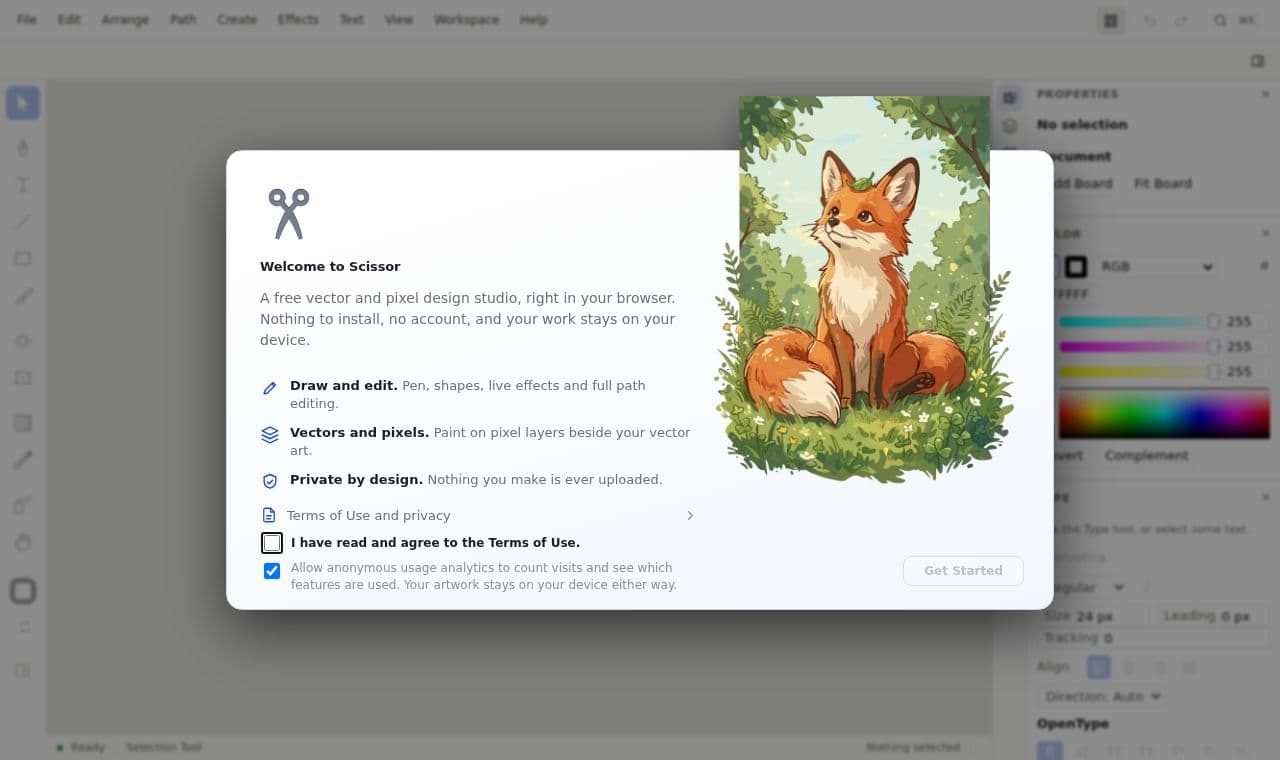The height and width of the screenshot is (760, 1280).
Task: Click the grid icon button in the top bar
Action: pos(1110,20)
